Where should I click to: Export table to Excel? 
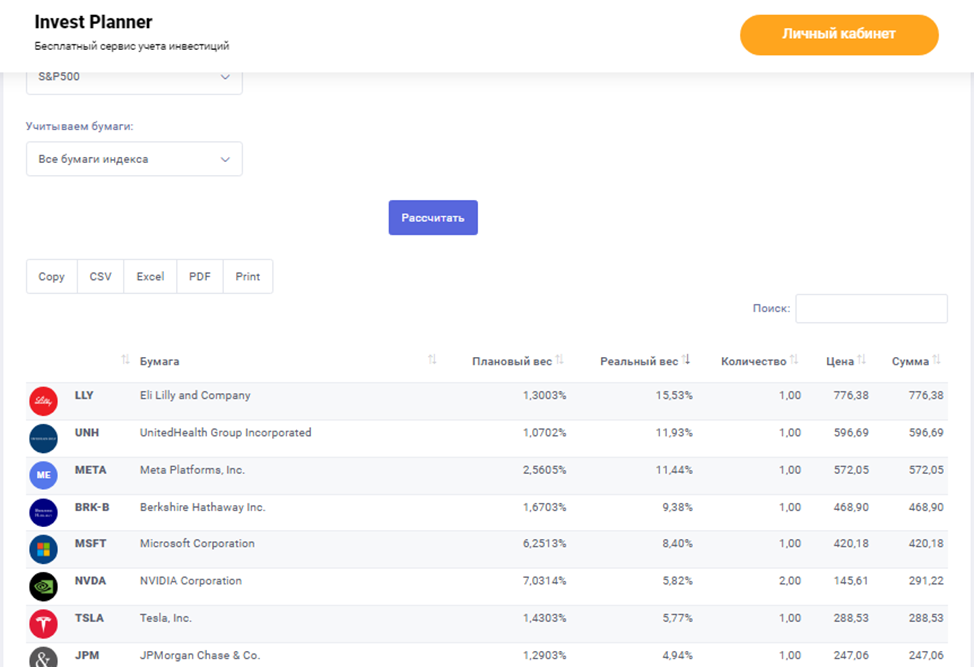(150, 276)
